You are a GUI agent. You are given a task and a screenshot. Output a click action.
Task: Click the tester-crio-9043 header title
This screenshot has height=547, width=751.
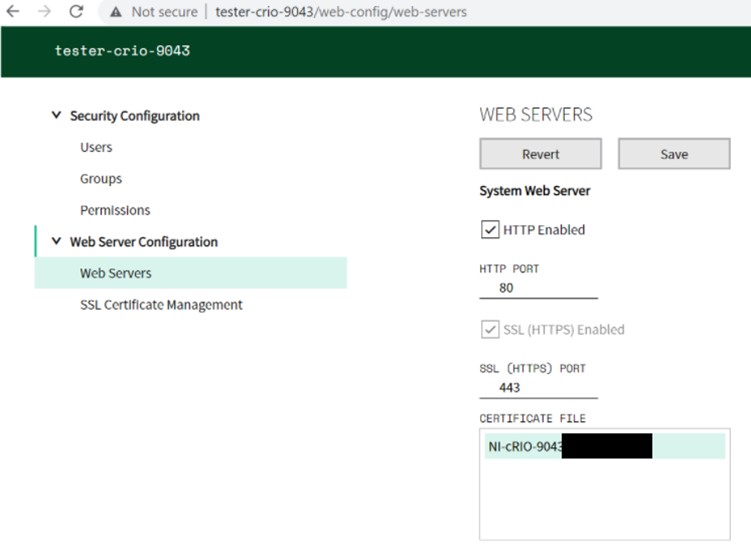pyautogui.click(x=122, y=50)
